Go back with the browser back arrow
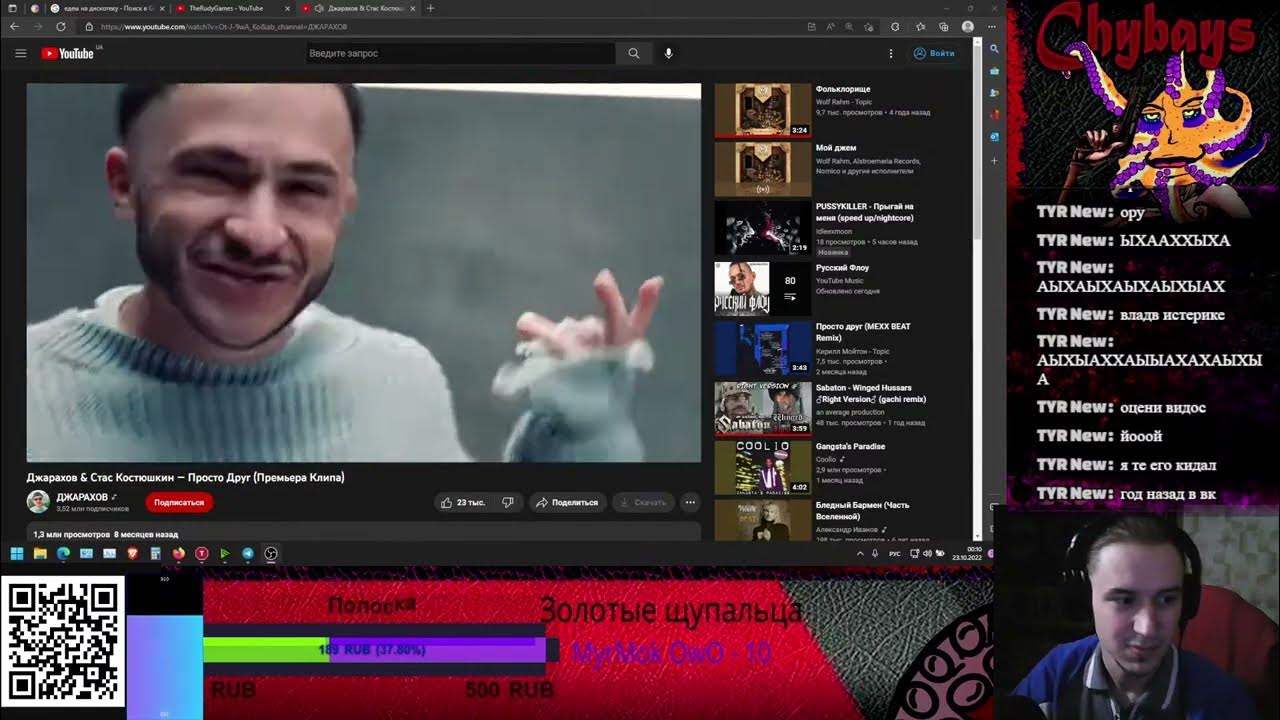Image resolution: width=1280 pixels, height=720 pixels. [x=15, y=26]
